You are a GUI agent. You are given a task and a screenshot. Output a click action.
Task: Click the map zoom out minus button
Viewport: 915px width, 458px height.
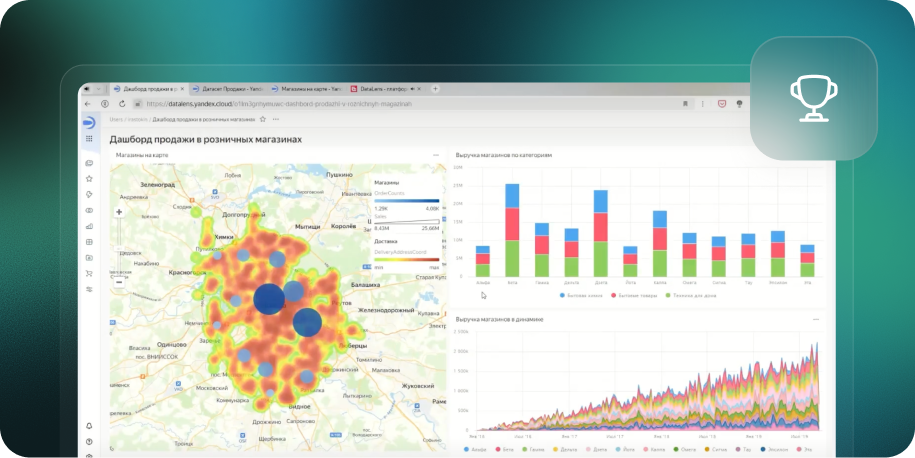coord(119,282)
